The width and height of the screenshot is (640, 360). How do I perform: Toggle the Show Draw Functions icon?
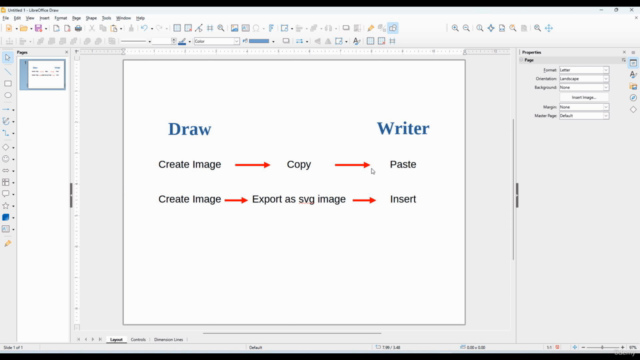tap(393, 28)
